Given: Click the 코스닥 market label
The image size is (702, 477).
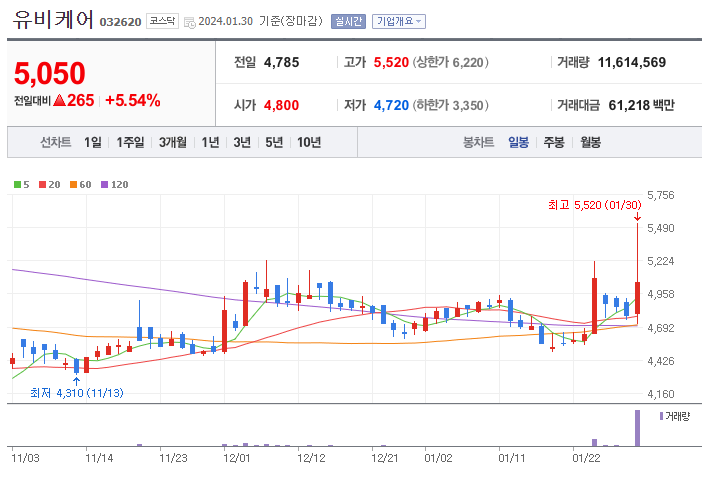Looking at the screenshot, I should (162, 21).
